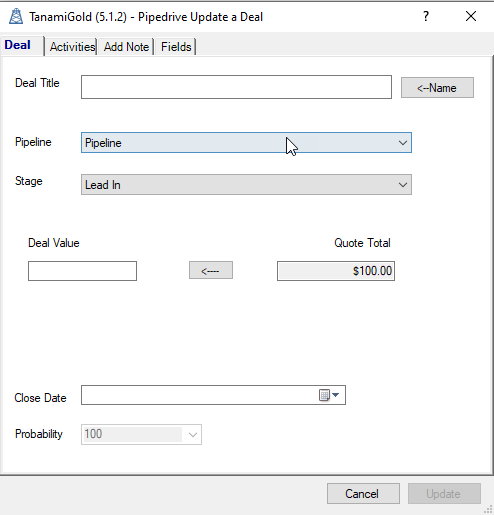The width and height of the screenshot is (494, 515).
Task: Grab the resize grip at dialog corner
Action: (488, 510)
